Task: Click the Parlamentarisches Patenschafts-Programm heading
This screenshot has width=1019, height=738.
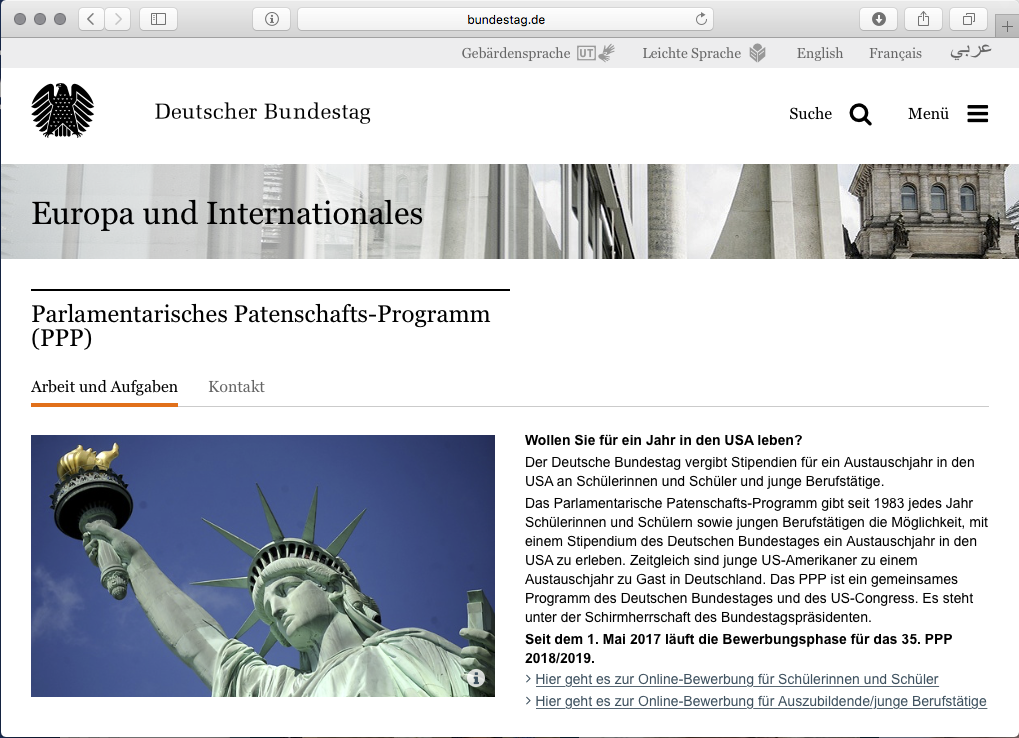Action: pos(261,325)
